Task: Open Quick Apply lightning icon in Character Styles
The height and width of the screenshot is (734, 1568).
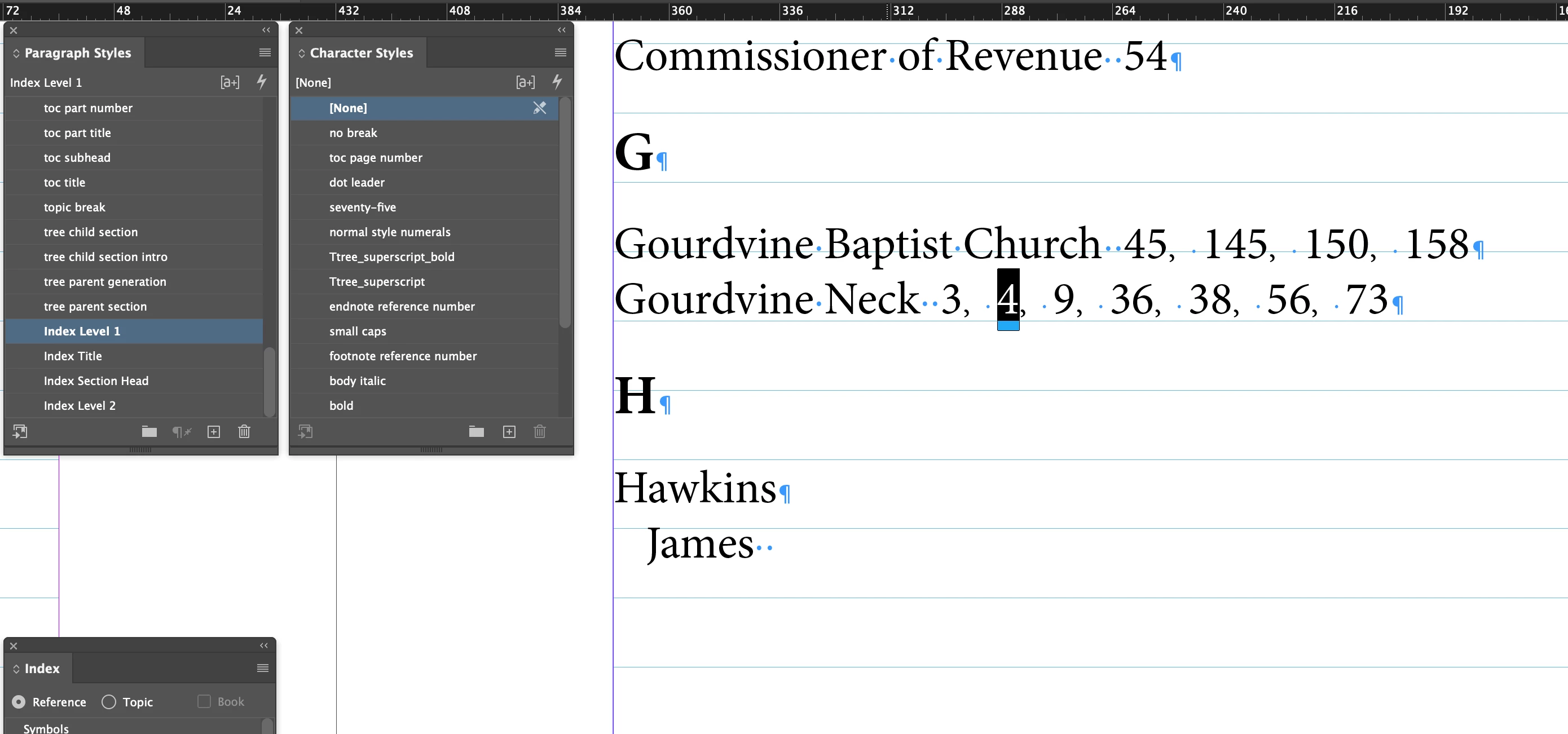Action: 557,82
